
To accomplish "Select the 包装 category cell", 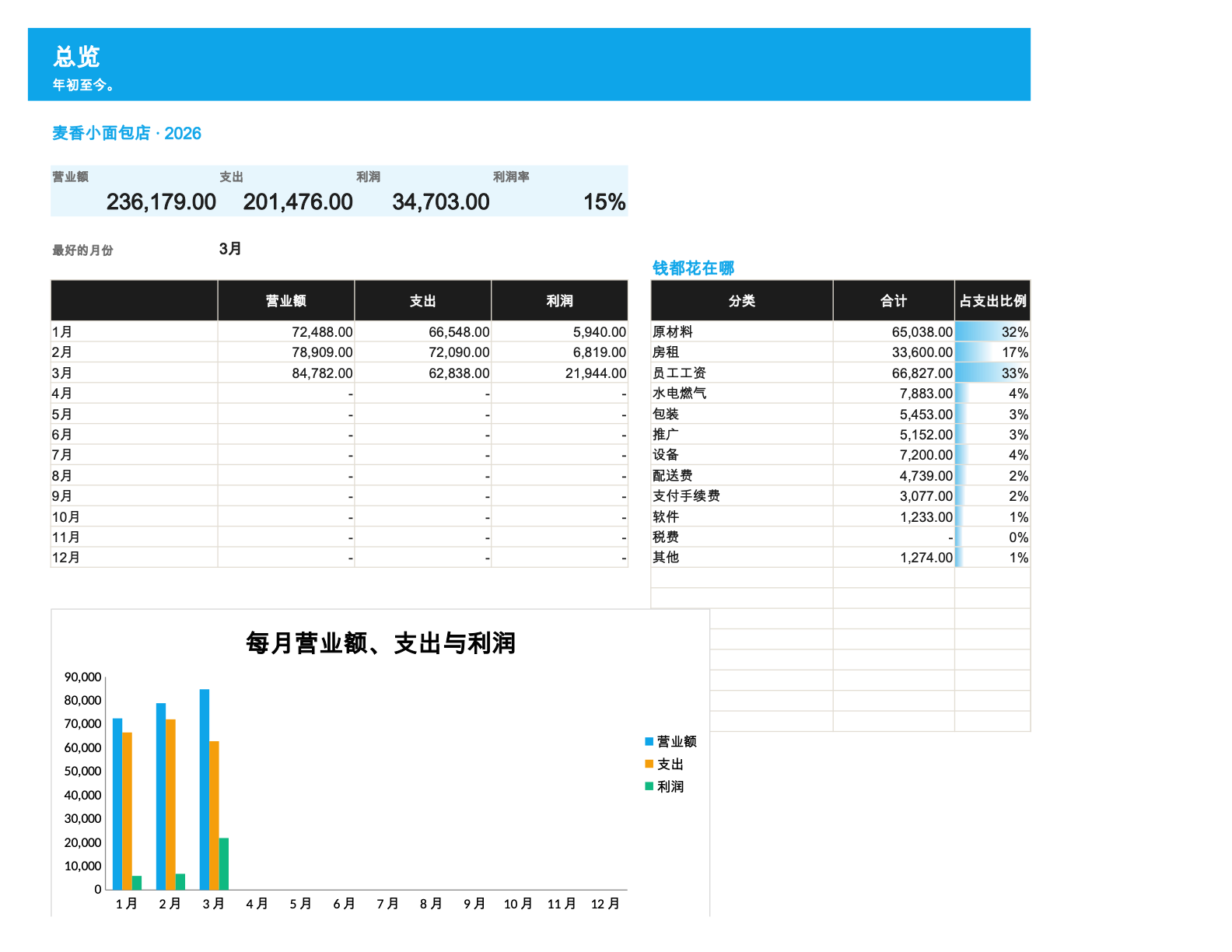I will point(742,415).
